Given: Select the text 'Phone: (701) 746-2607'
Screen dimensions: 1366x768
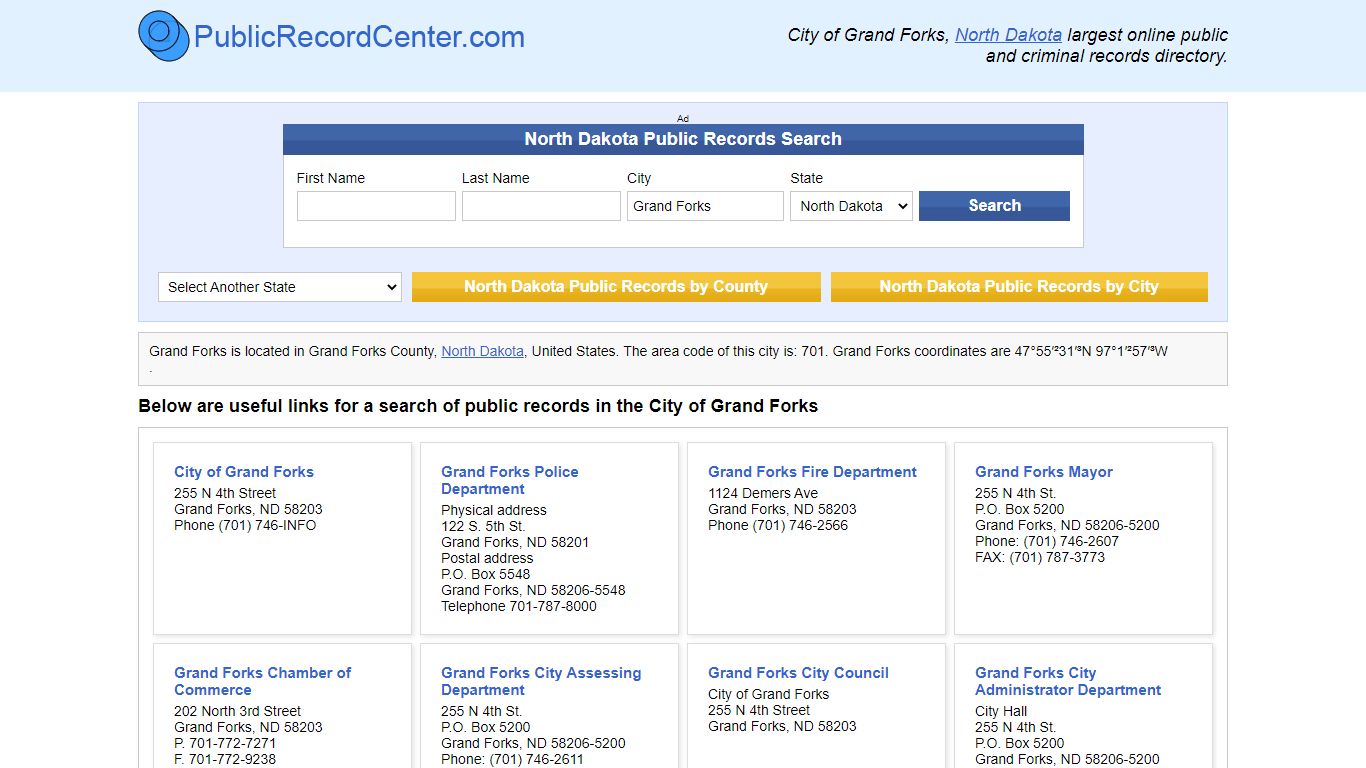Looking at the screenshot, I should pos(1047,541).
